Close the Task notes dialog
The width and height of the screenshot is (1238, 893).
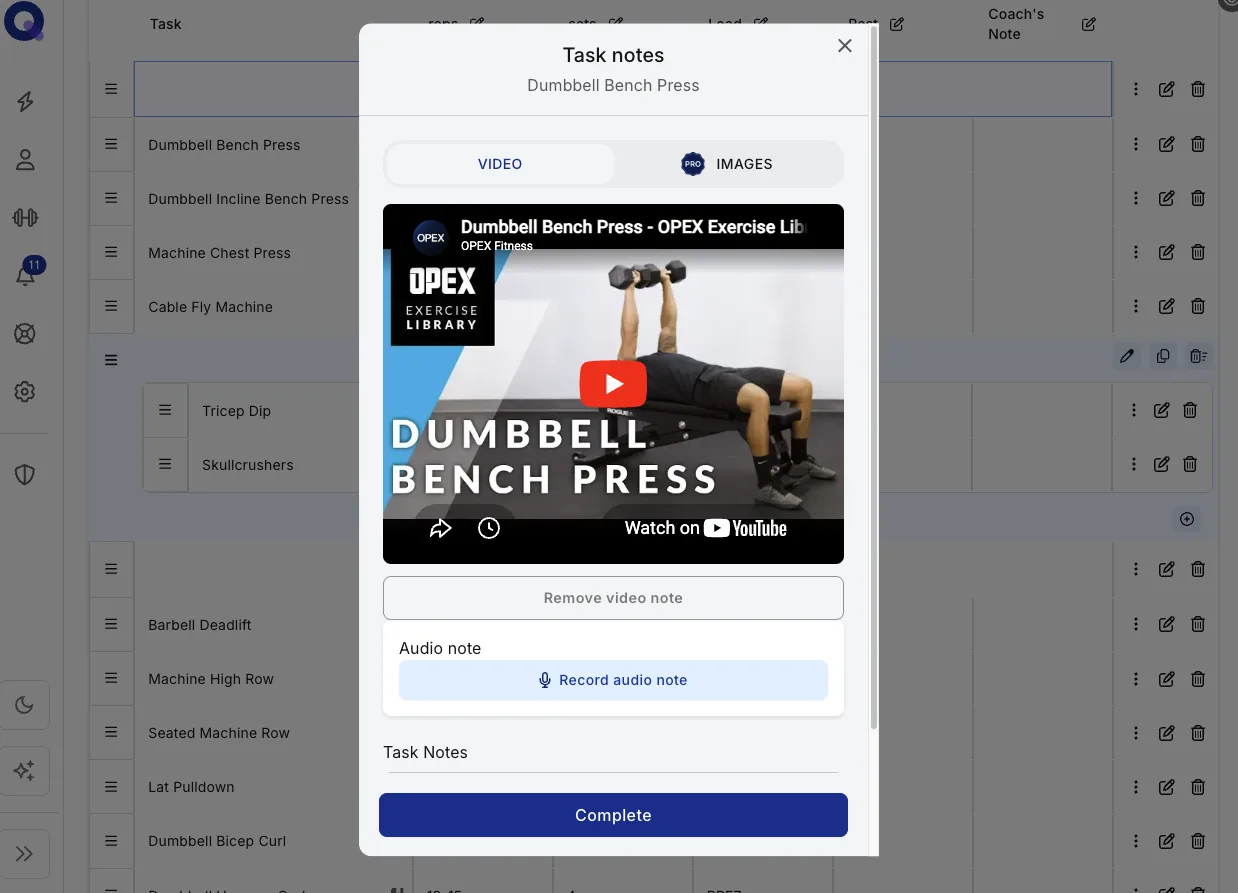point(845,46)
